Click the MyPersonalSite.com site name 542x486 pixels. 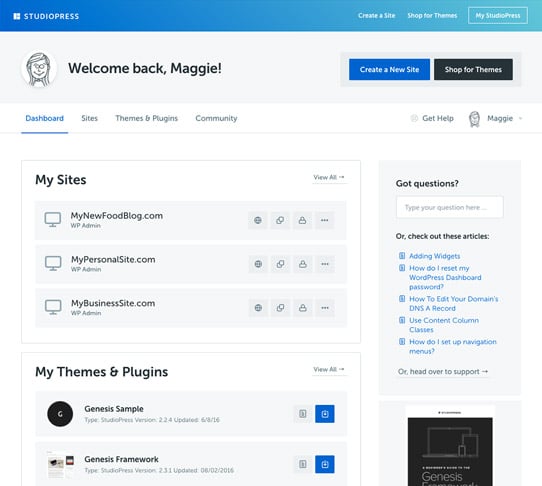(x=113, y=260)
